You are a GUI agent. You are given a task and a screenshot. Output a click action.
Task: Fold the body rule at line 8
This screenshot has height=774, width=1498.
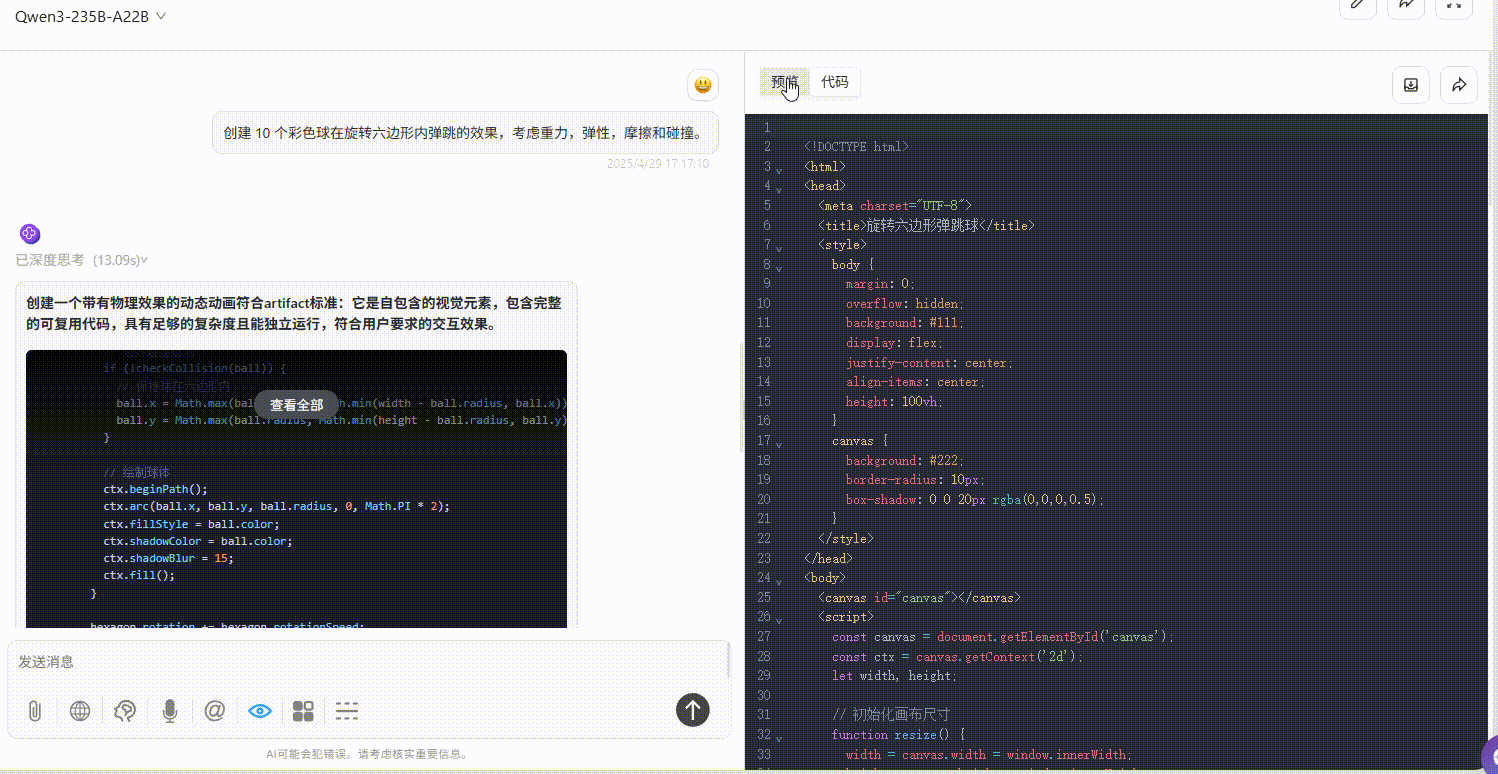pyautogui.click(x=779, y=267)
